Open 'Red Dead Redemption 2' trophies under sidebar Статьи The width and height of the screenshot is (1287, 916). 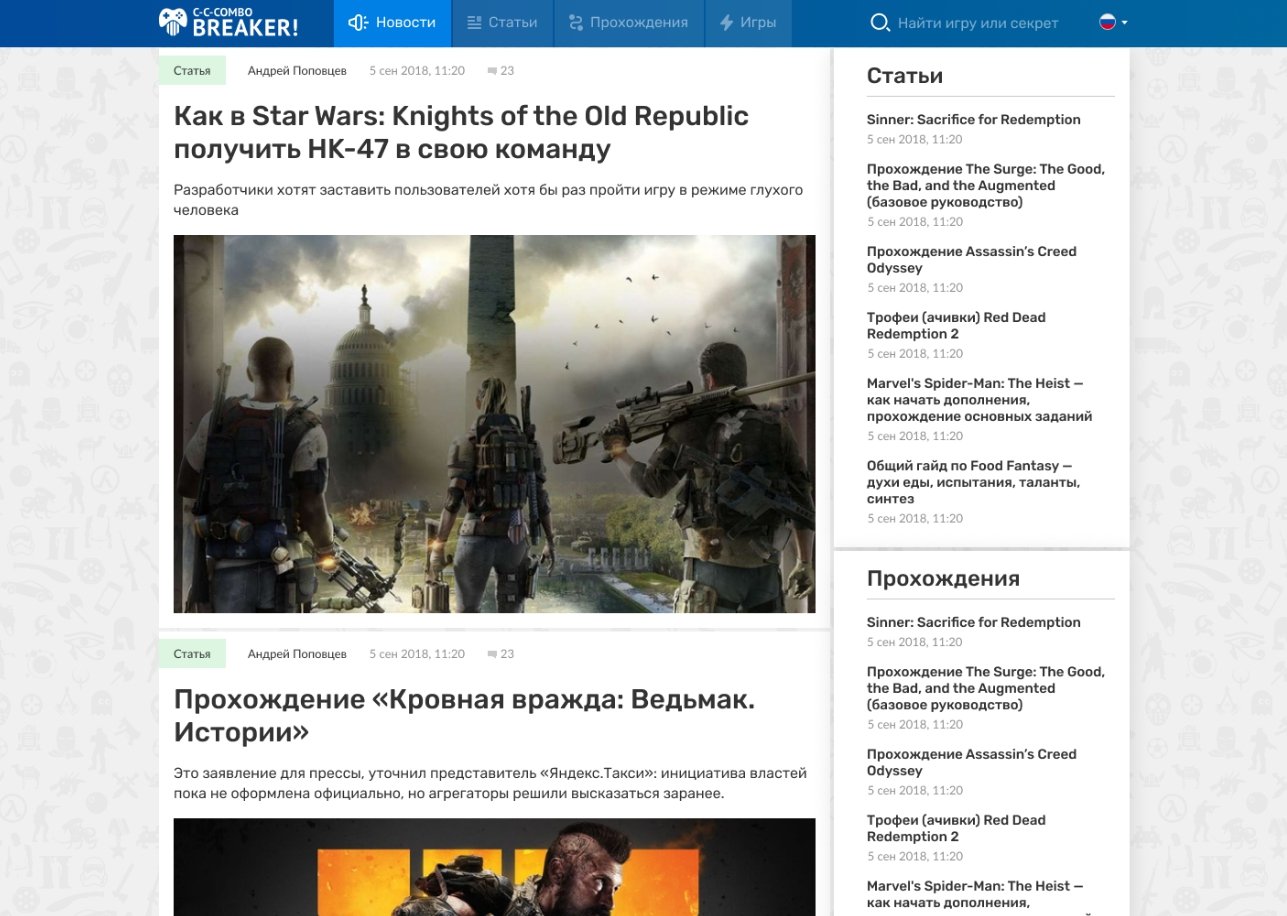coord(956,326)
